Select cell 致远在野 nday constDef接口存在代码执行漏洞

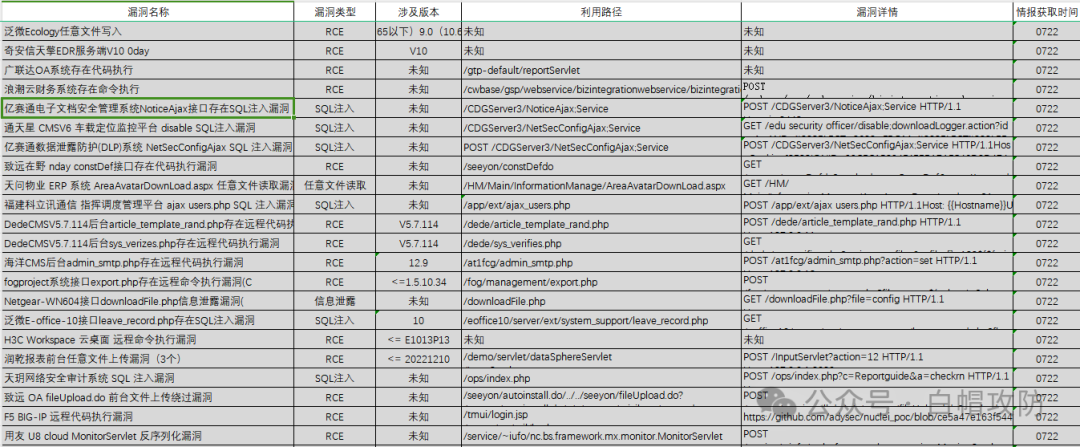[147, 167]
